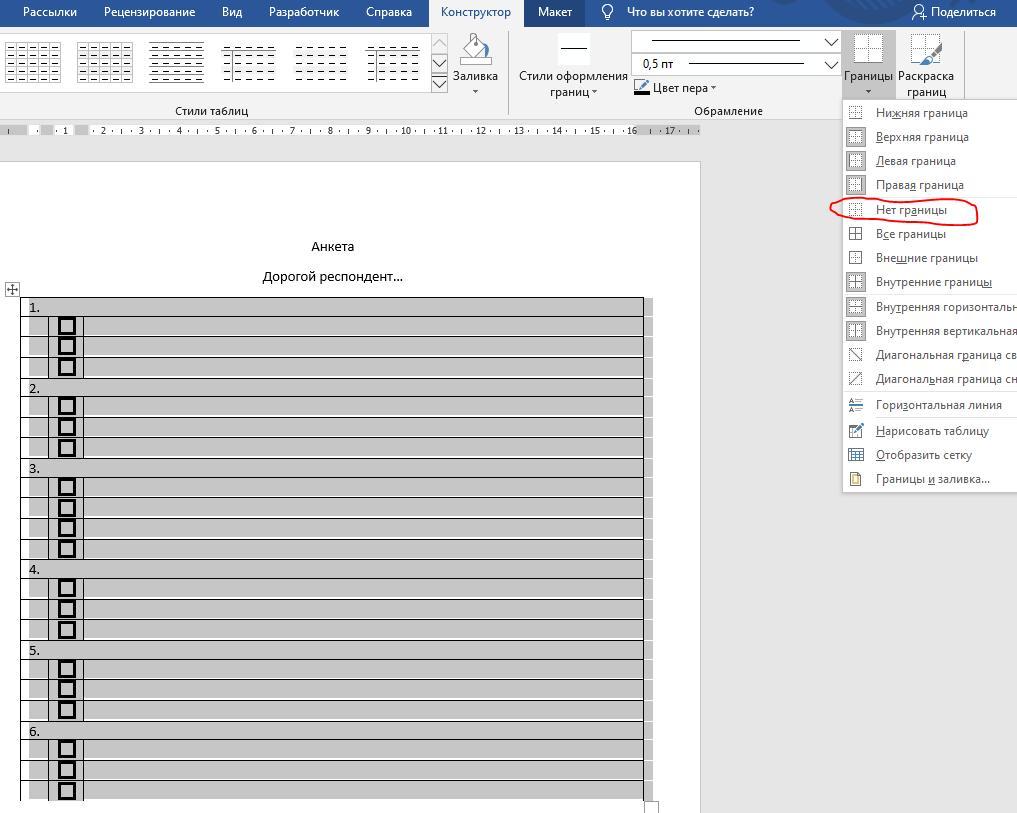Click the table move handle icon
Screen dimensions: 1017x813
(x=12, y=289)
